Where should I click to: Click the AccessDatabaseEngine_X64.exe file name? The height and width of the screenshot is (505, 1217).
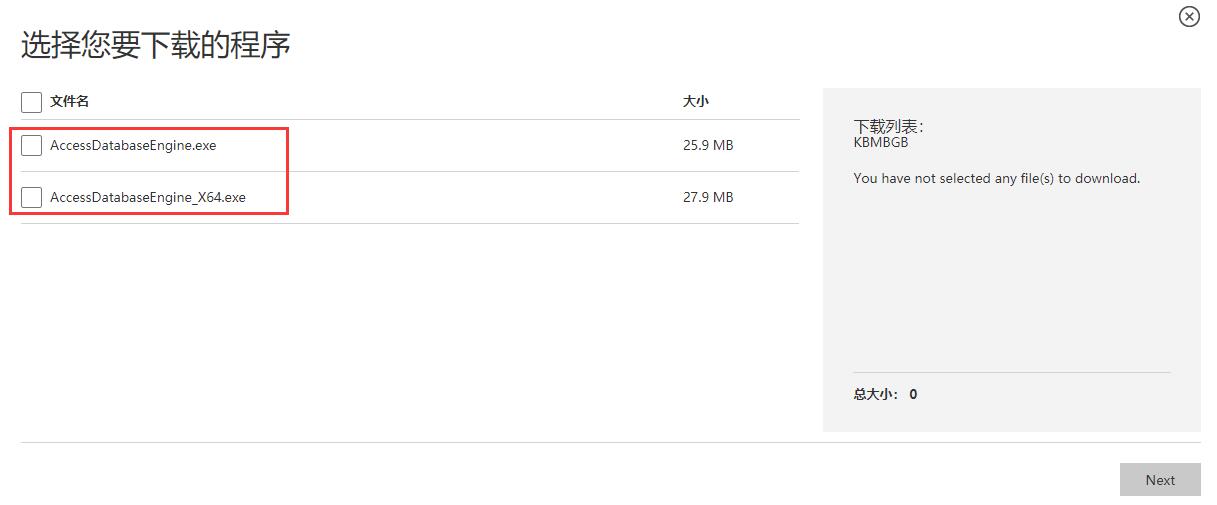pyautogui.click(x=148, y=197)
